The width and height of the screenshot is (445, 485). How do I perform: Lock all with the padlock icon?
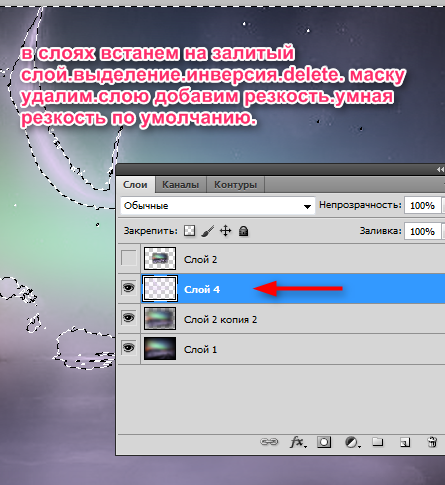(244, 231)
